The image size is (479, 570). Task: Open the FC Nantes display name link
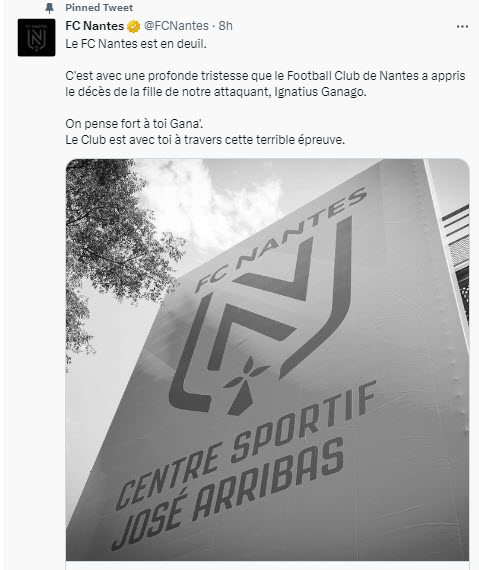coord(95,26)
